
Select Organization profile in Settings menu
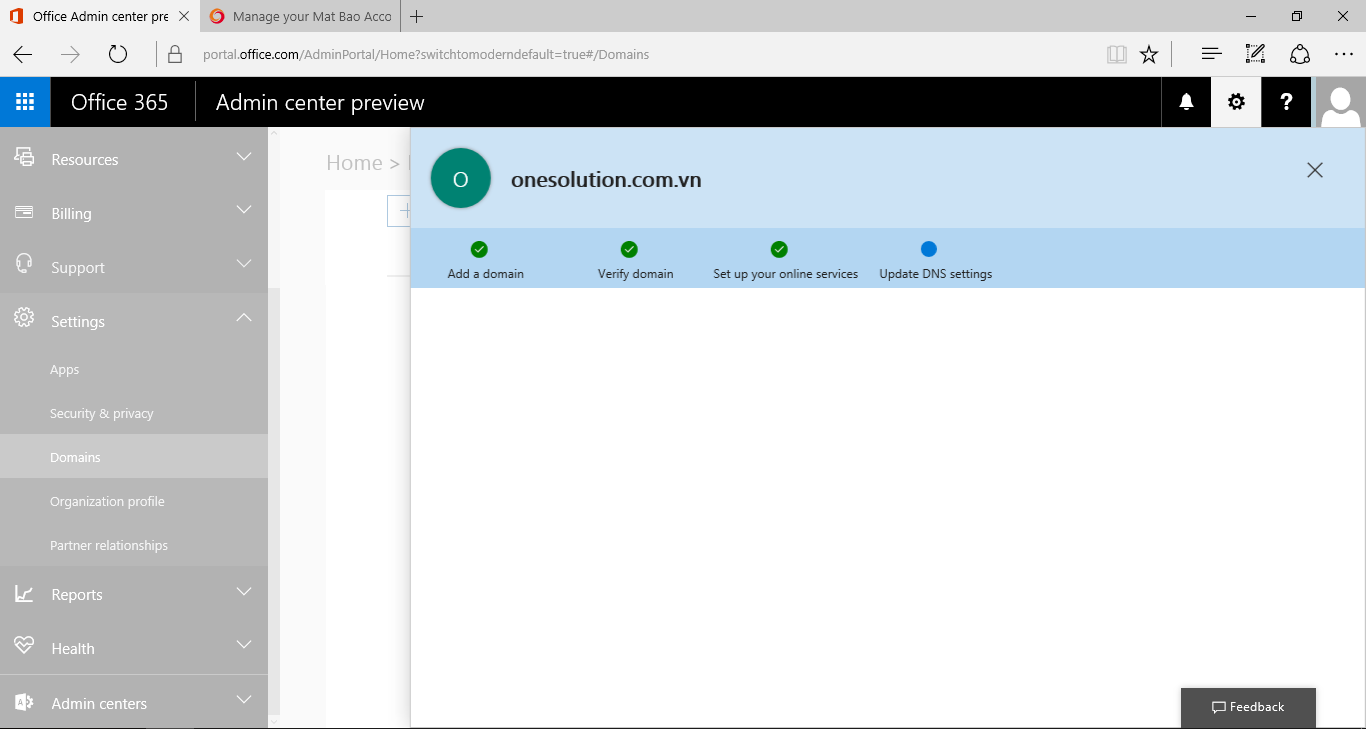tap(107, 501)
